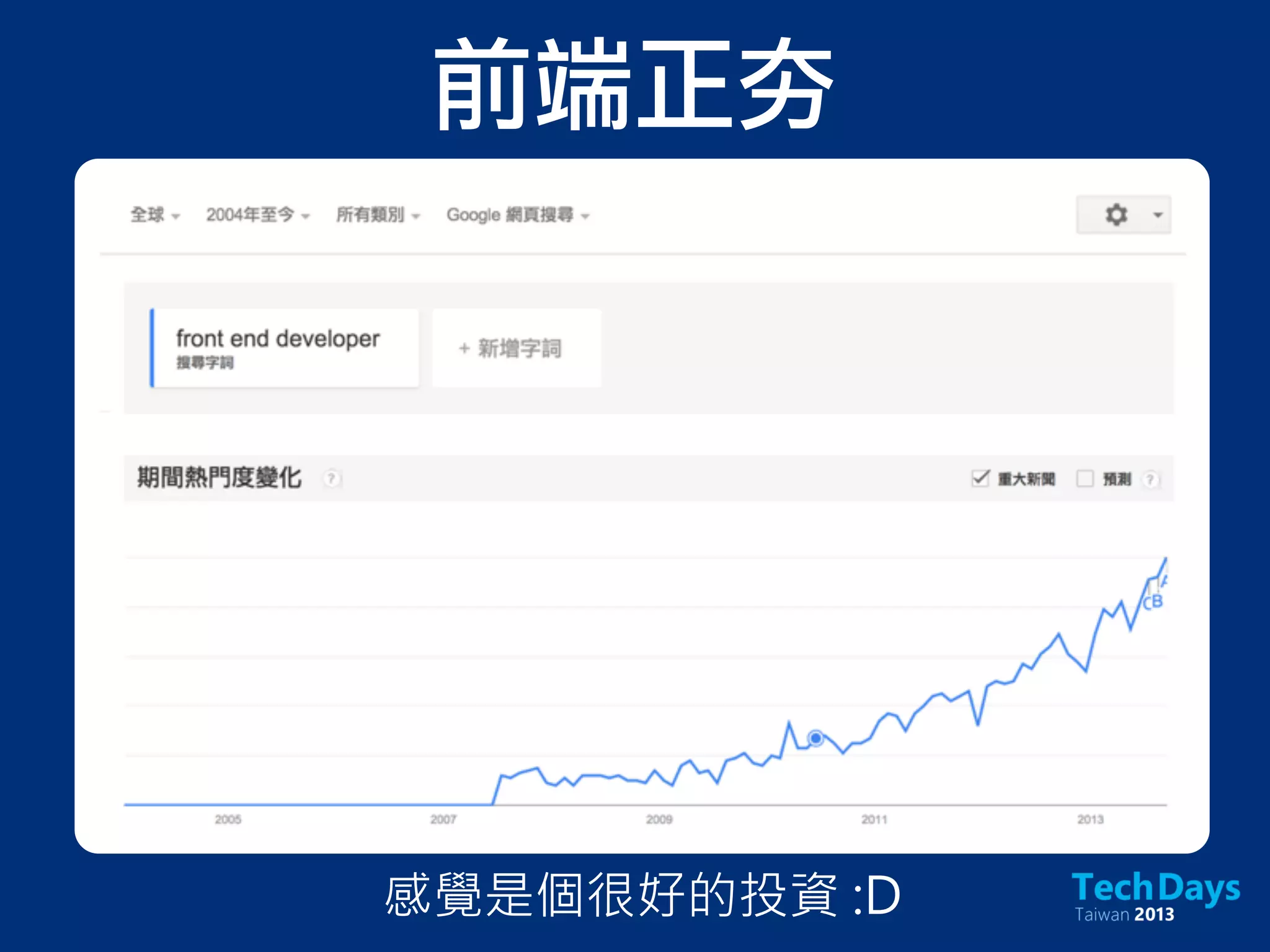This screenshot has height=952, width=1270.
Task: Click the 2005 axis label
Action: (x=228, y=819)
